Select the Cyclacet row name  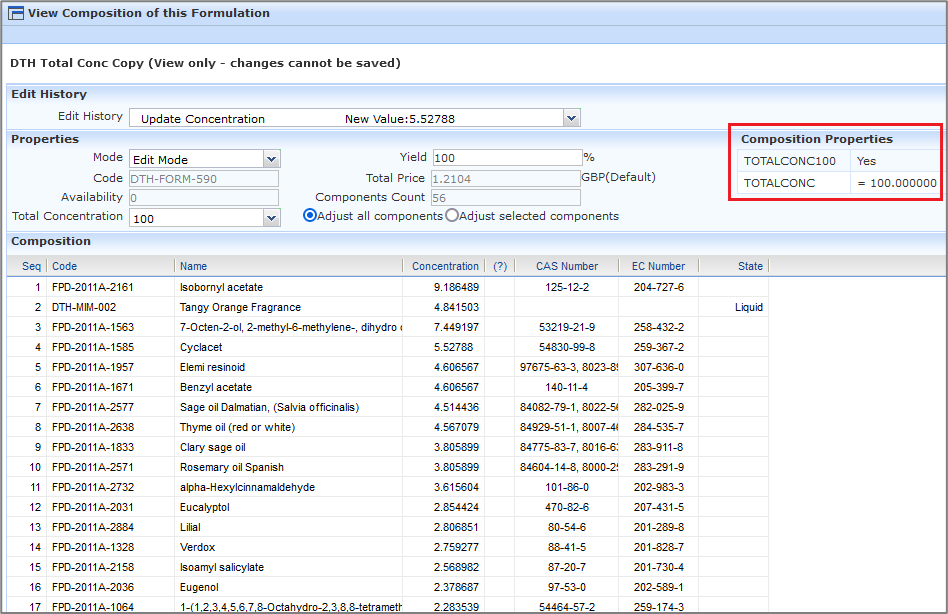(201, 347)
